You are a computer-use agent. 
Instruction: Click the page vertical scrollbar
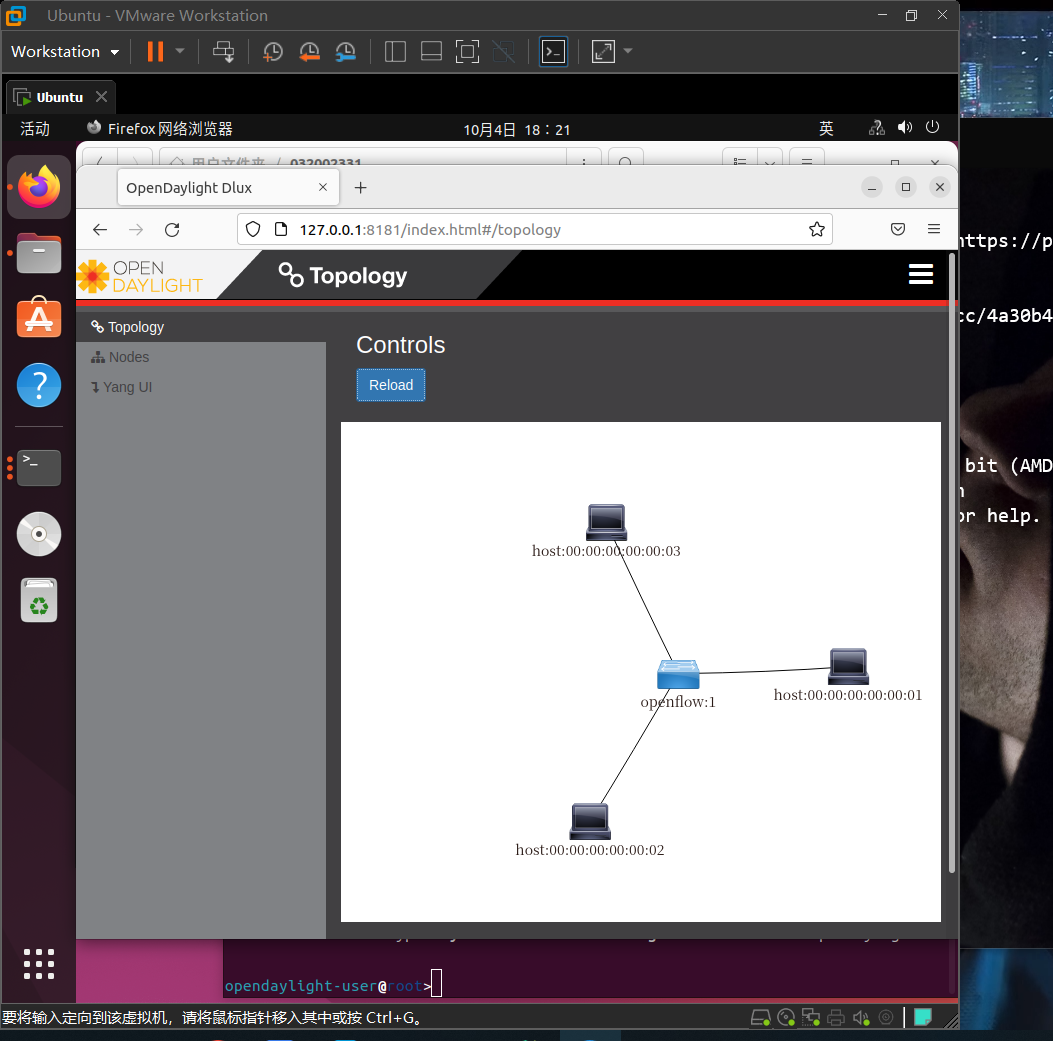[952, 563]
